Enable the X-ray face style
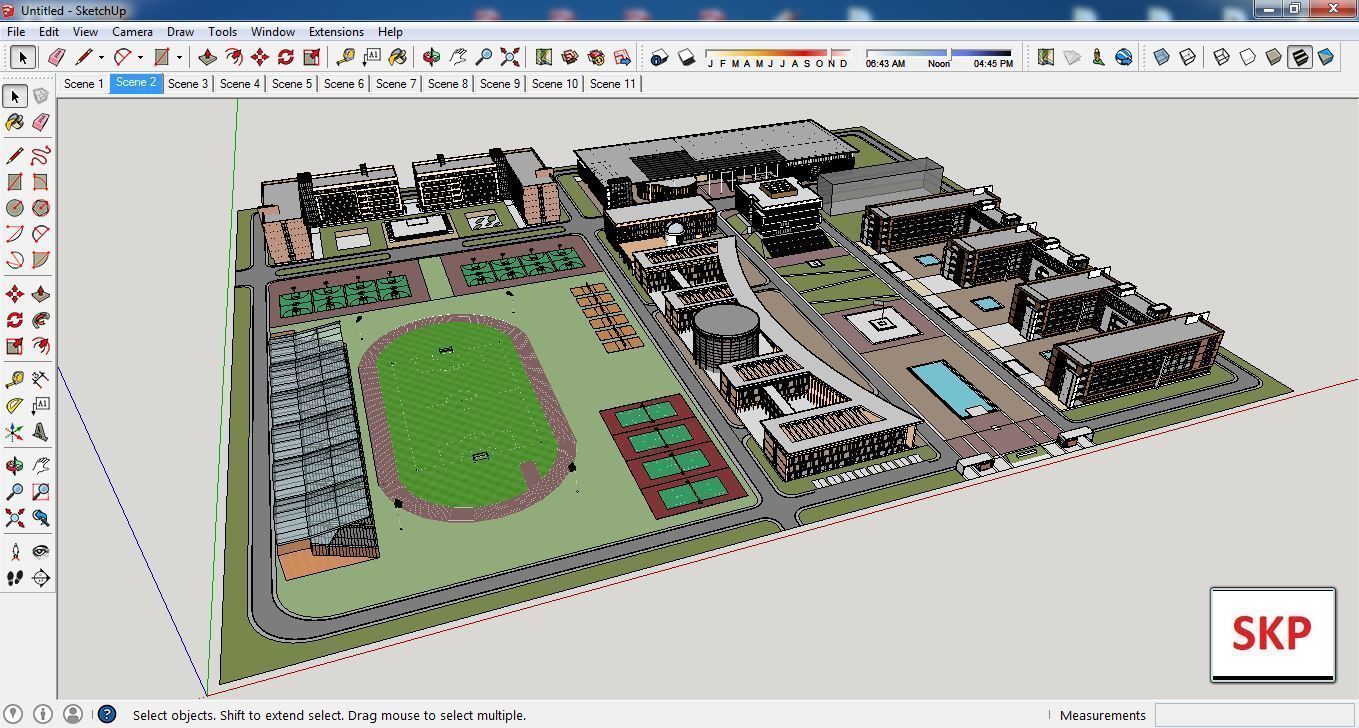This screenshot has width=1359, height=728. coord(1161,57)
